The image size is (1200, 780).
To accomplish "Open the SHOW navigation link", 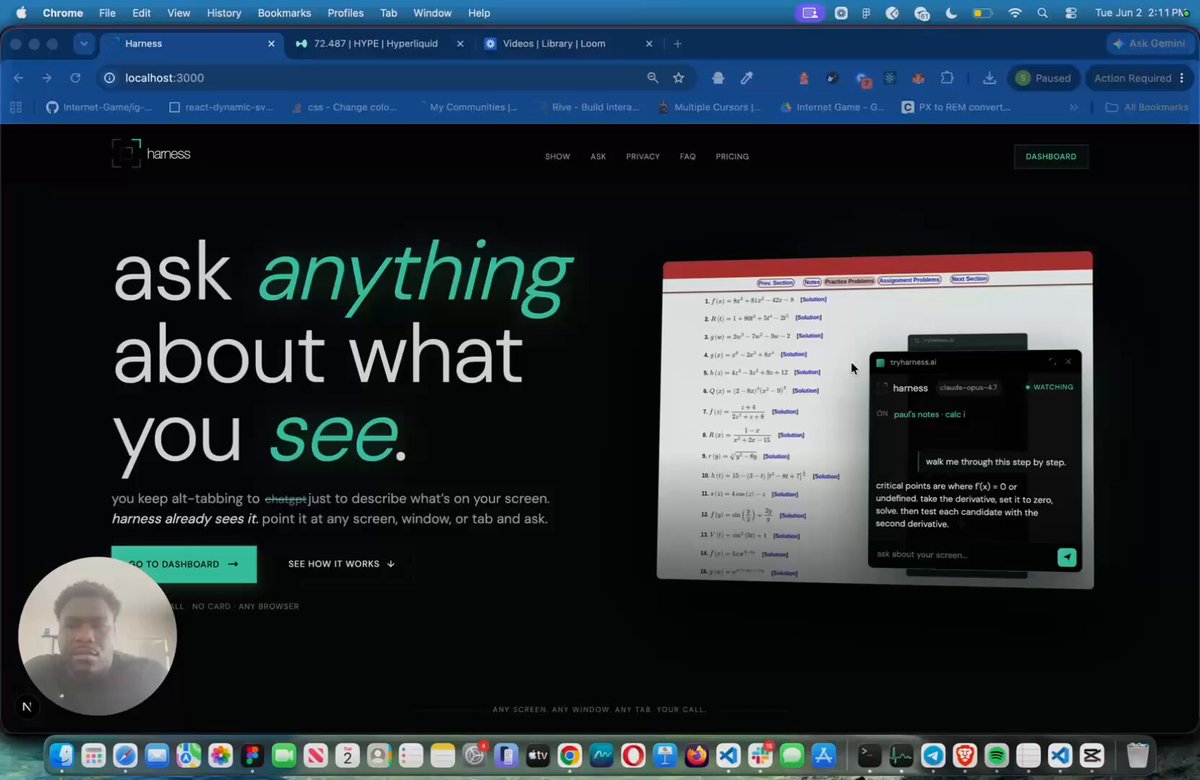I will click(557, 157).
